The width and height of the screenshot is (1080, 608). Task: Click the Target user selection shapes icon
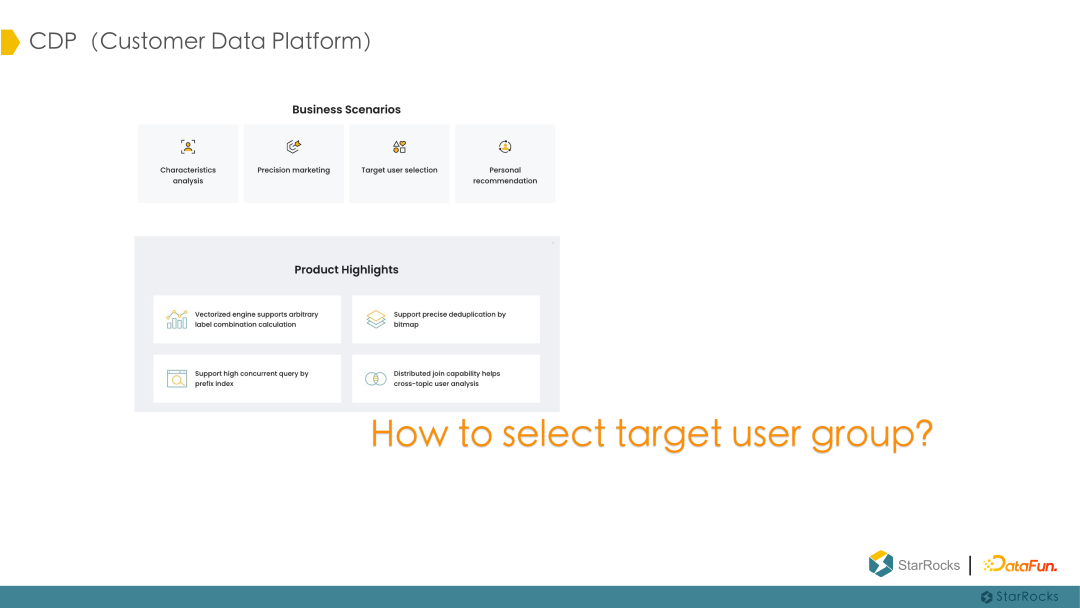click(399, 147)
